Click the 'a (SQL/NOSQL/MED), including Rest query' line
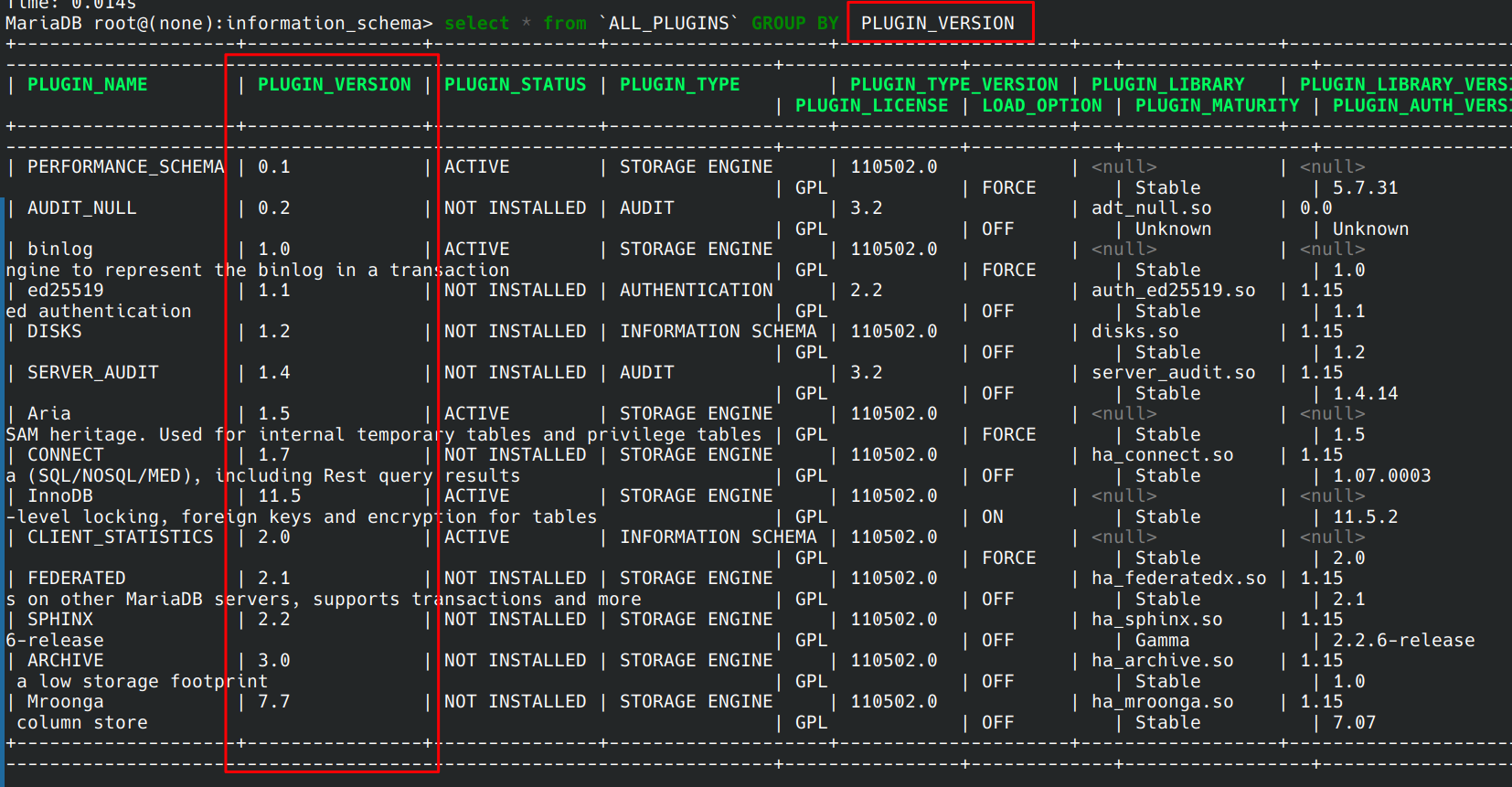1512x787 pixels. click(x=263, y=476)
